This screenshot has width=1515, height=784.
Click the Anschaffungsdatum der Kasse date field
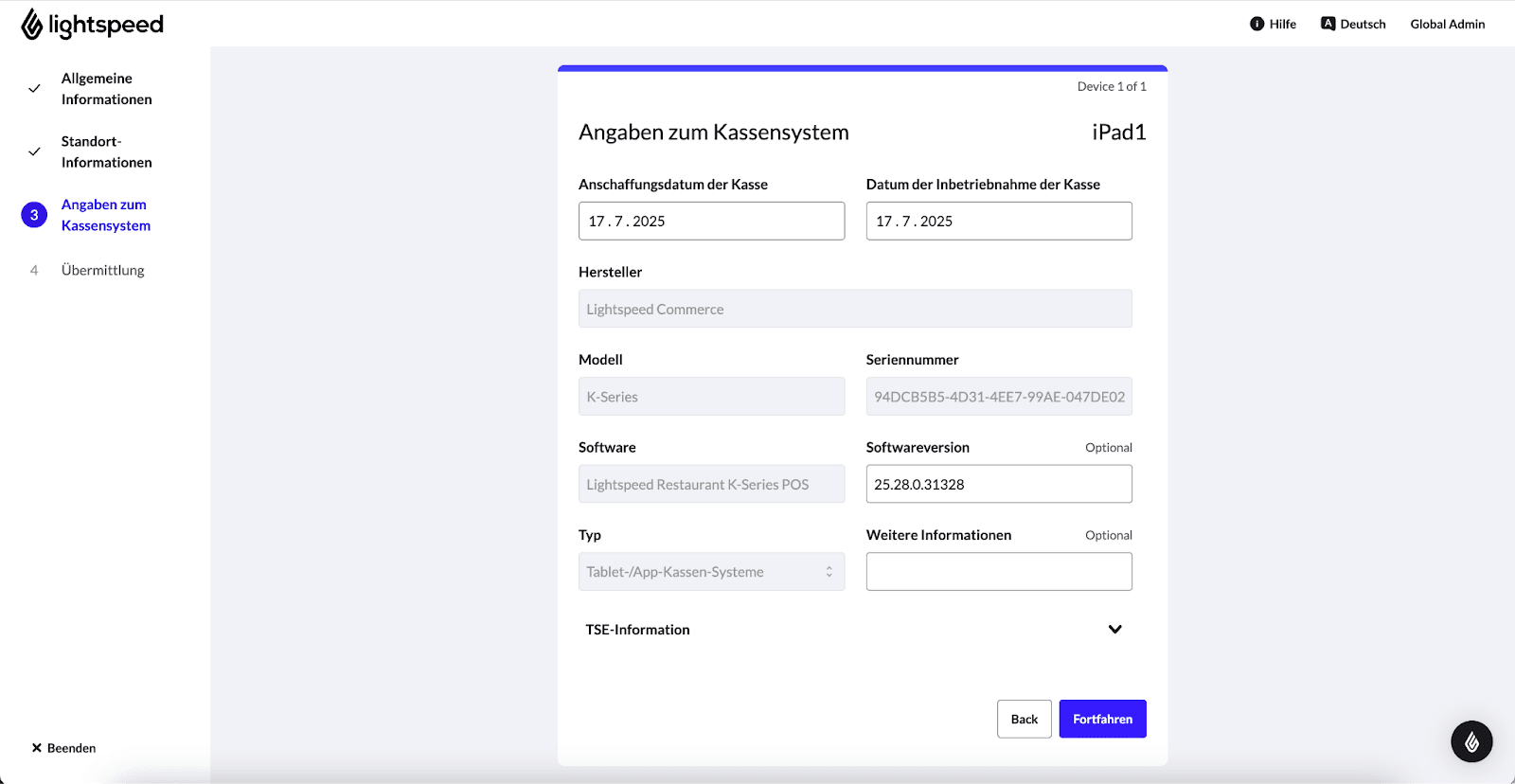tap(711, 221)
